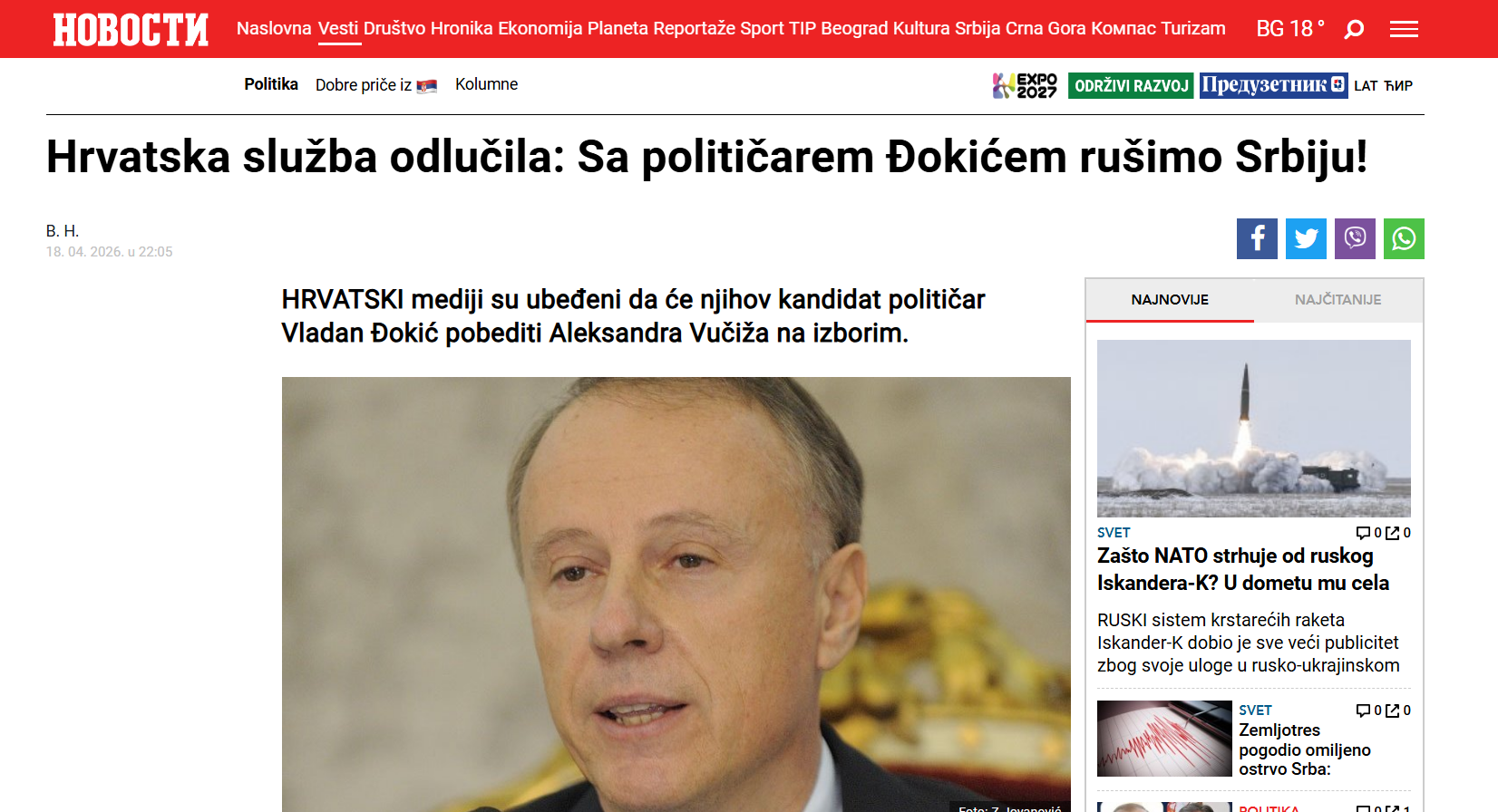Open the Kolumne link
The width and height of the screenshot is (1498, 812).
[486, 84]
